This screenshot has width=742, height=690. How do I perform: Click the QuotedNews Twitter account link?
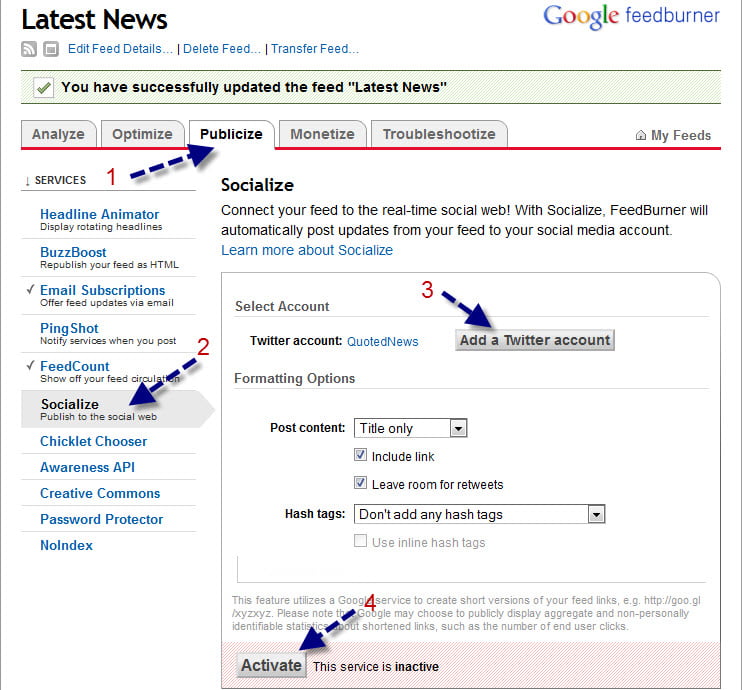point(383,342)
